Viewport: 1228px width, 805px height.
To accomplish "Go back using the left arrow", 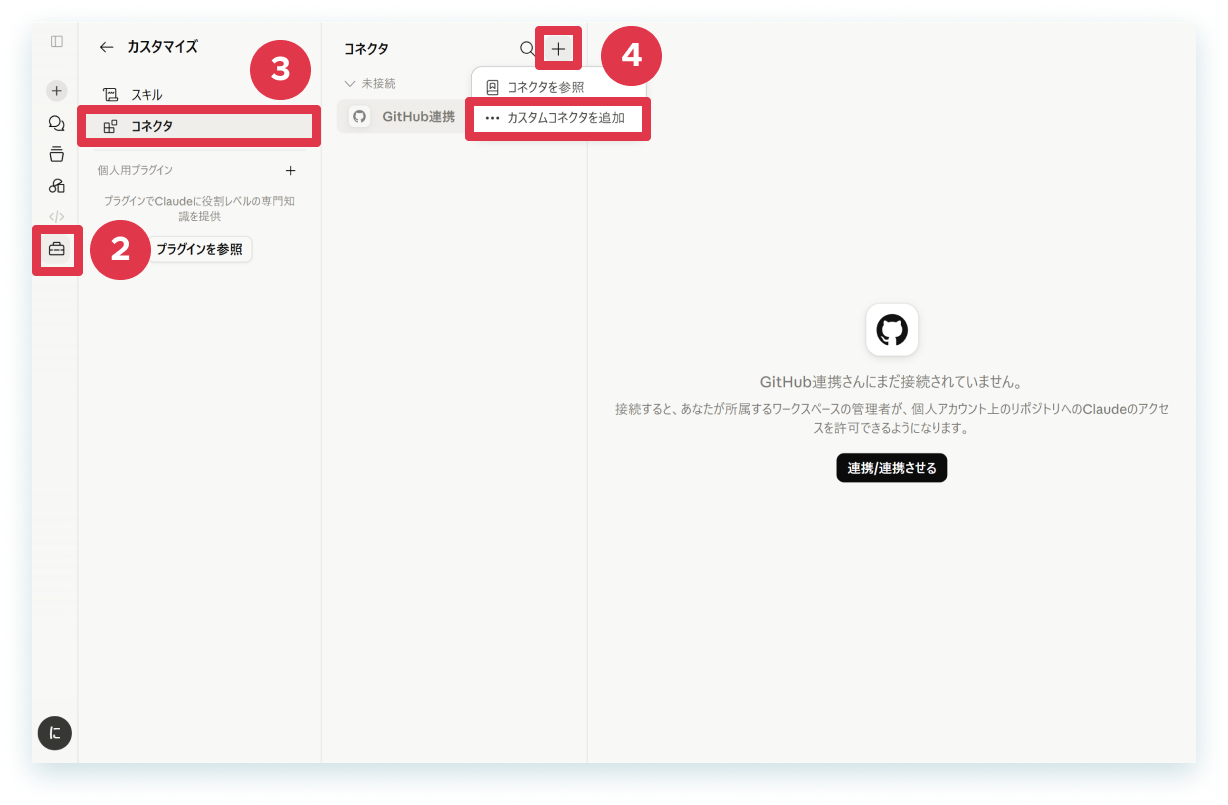I will [x=106, y=47].
